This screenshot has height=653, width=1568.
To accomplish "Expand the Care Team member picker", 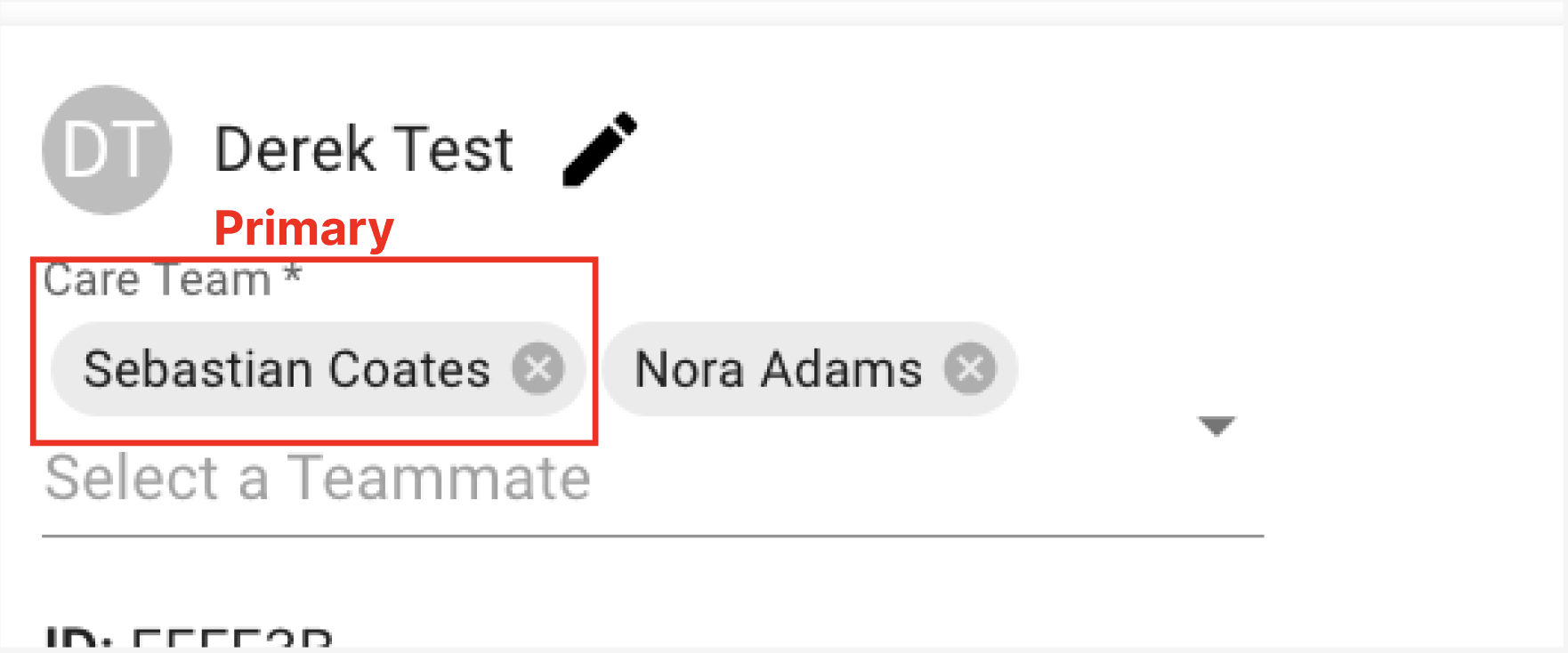I will point(1218,426).
